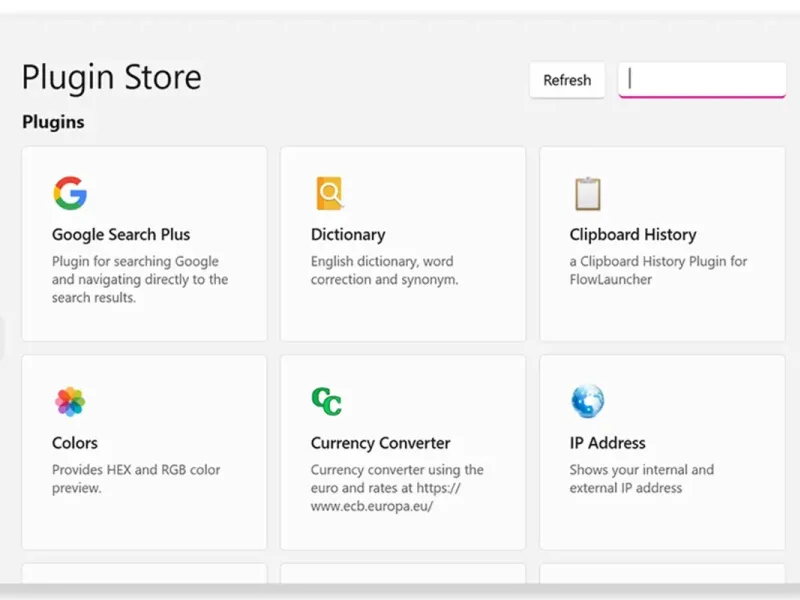
Task: Click the IP Address globe icon
Action: [588, 401]
